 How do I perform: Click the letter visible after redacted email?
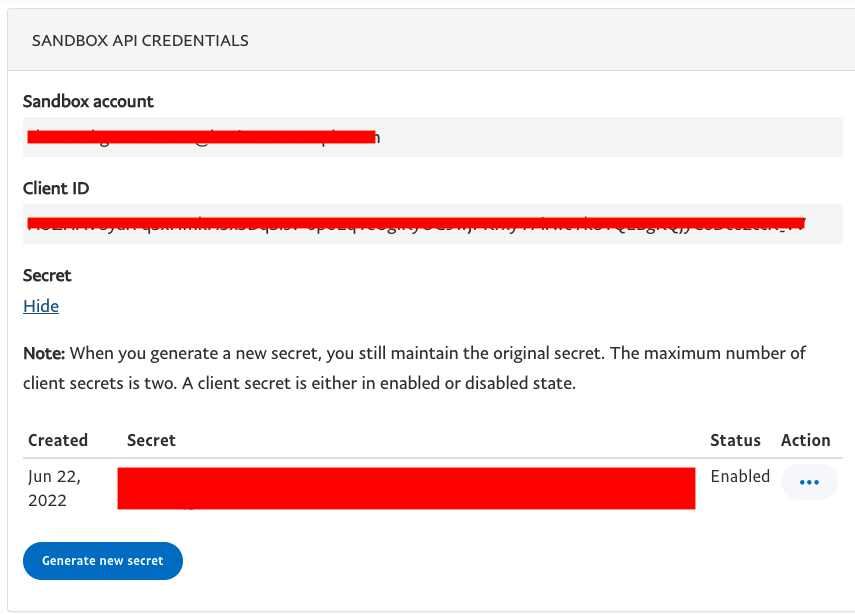[377, 138]
